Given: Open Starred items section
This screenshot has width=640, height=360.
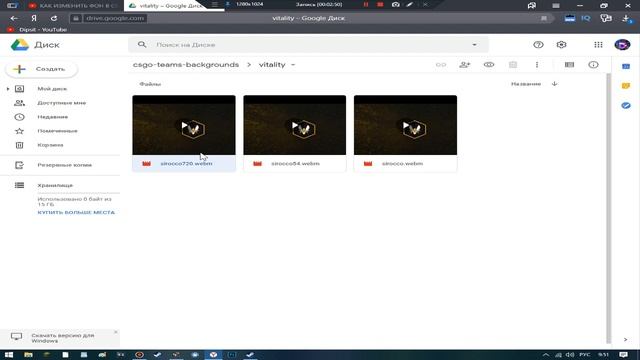Looking at the screenshot, I should 57,131.
